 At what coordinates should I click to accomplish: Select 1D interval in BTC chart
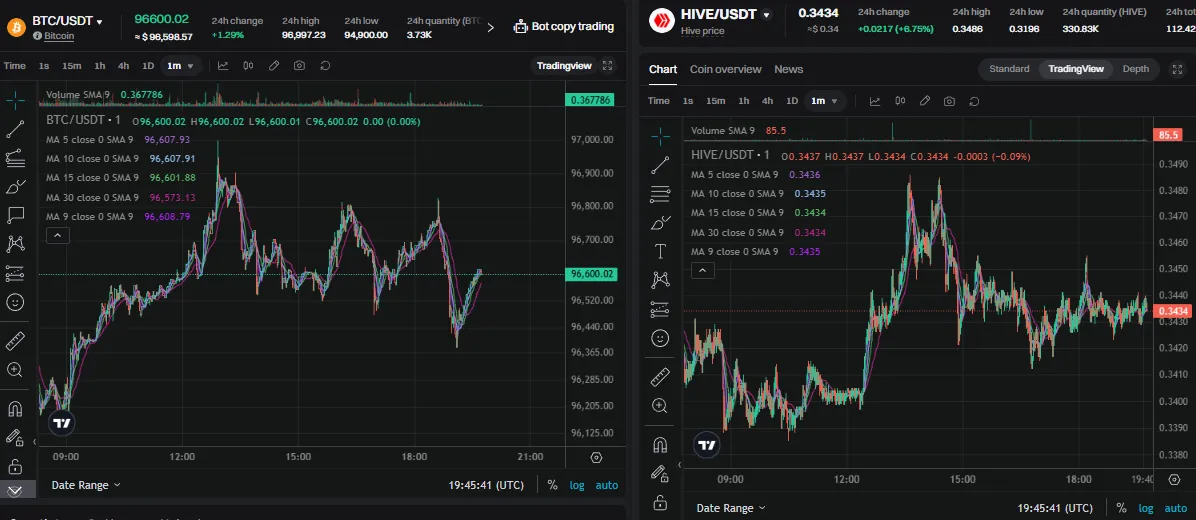pos(148,66)
